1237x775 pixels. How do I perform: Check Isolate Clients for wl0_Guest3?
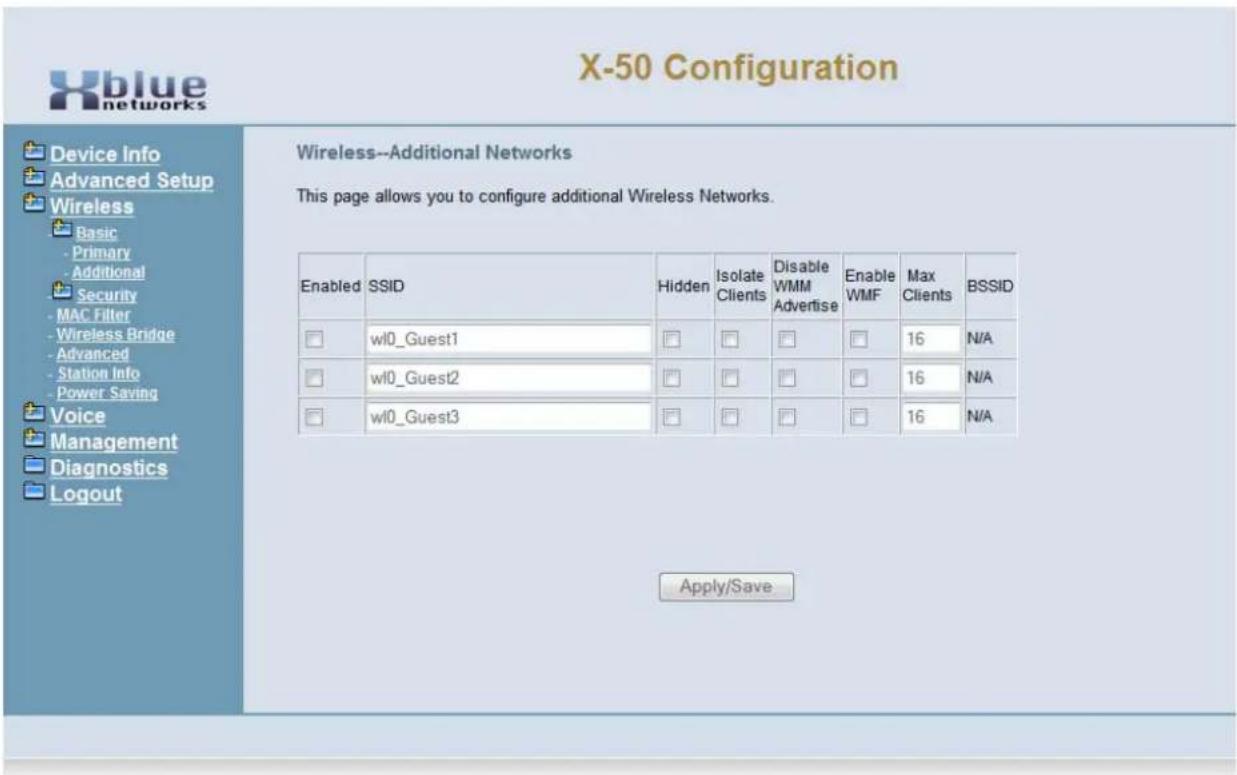[x=730, y=418]
